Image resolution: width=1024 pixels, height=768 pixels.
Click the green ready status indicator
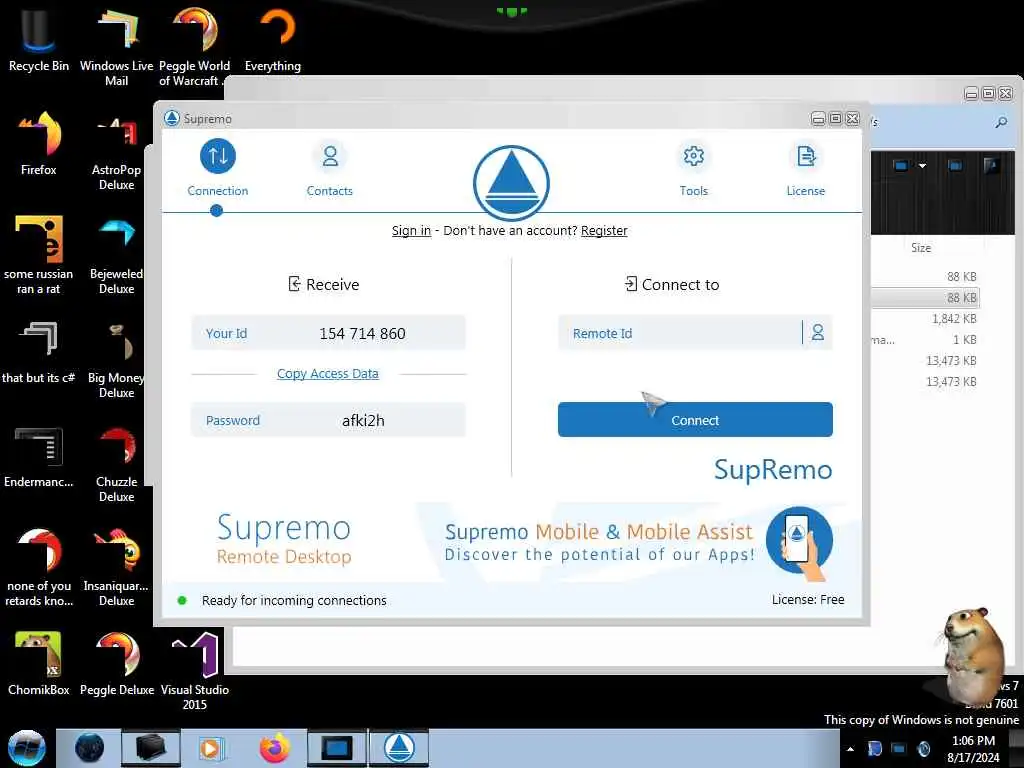point(182,600)
